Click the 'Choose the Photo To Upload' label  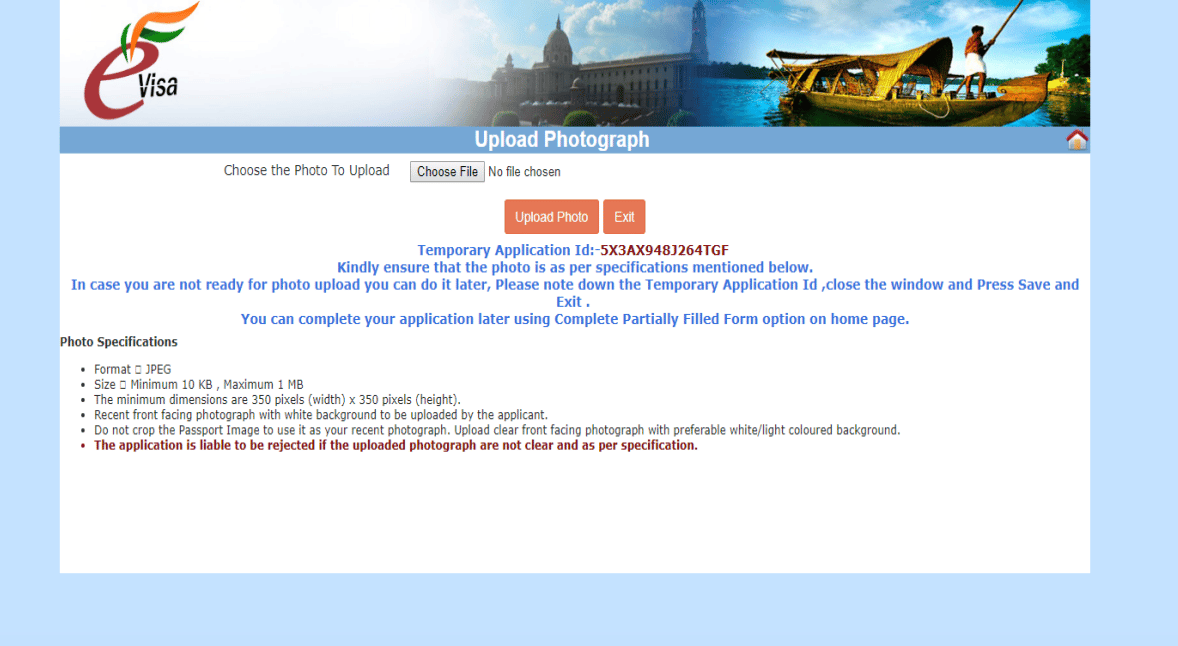click(x=306, y=170)
